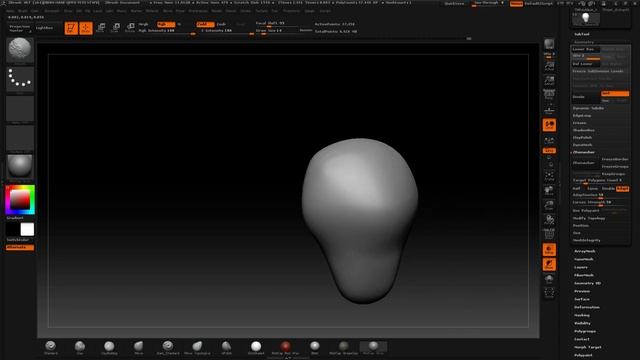Toggle the Zsub sculpt mode button

(221, 24)
